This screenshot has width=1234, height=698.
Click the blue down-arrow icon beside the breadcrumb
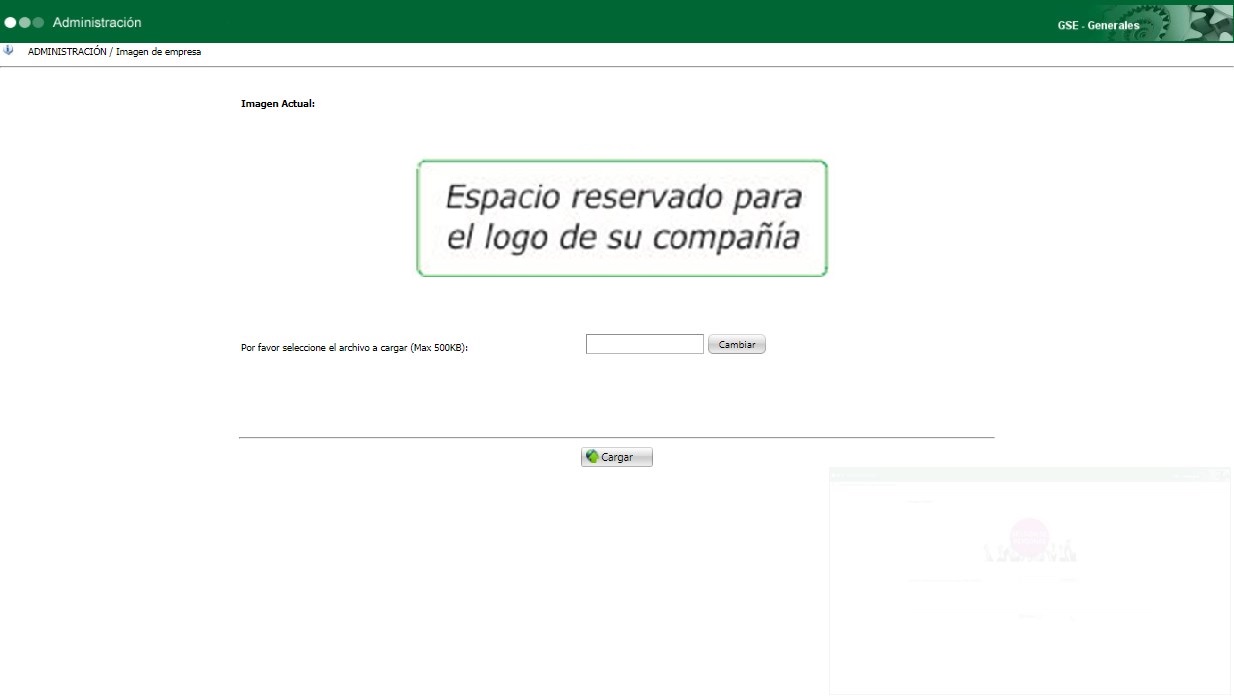click(x=9, y=50)
